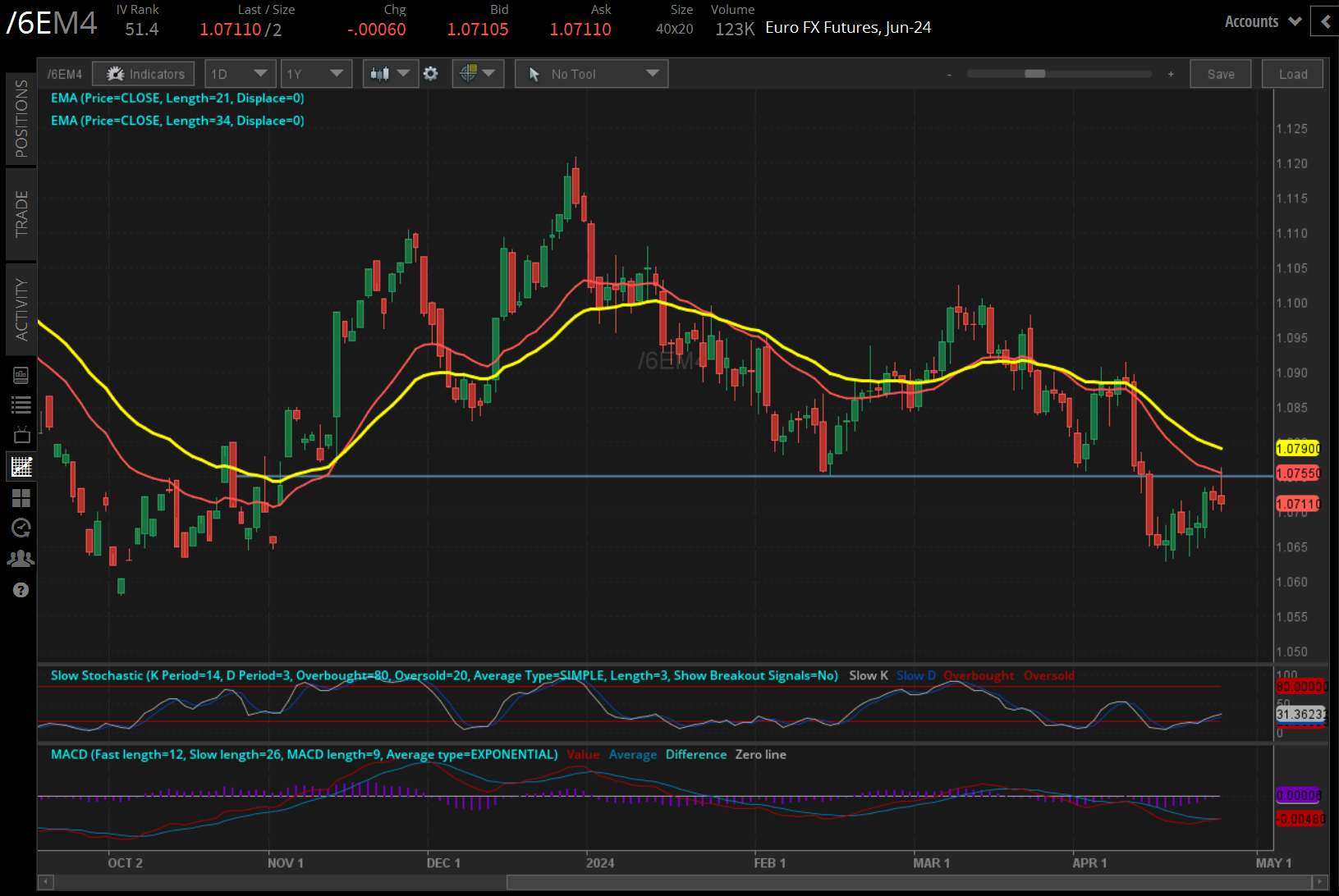Image resolution: width=1339 pixels, height=896 pixels.
Task: Open the help question mark icon
Action: (x=21, y=590)
